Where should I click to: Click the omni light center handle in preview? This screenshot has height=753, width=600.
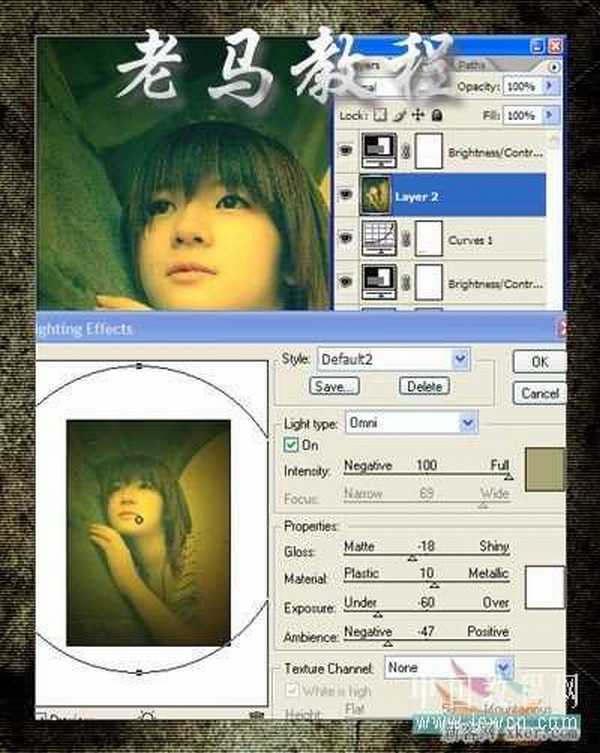point(138,519)
